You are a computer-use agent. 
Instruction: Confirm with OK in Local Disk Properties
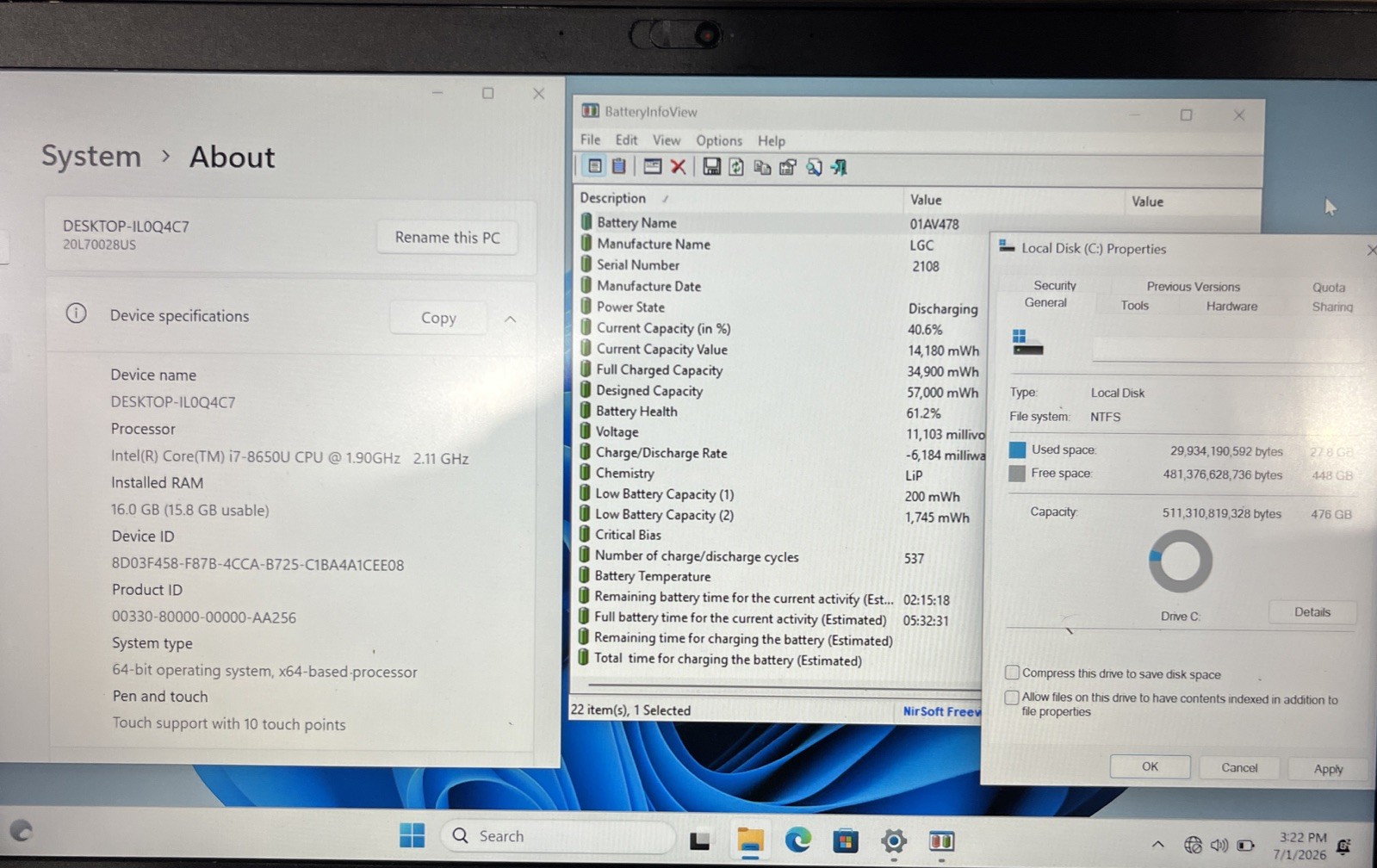[1150, 766]
